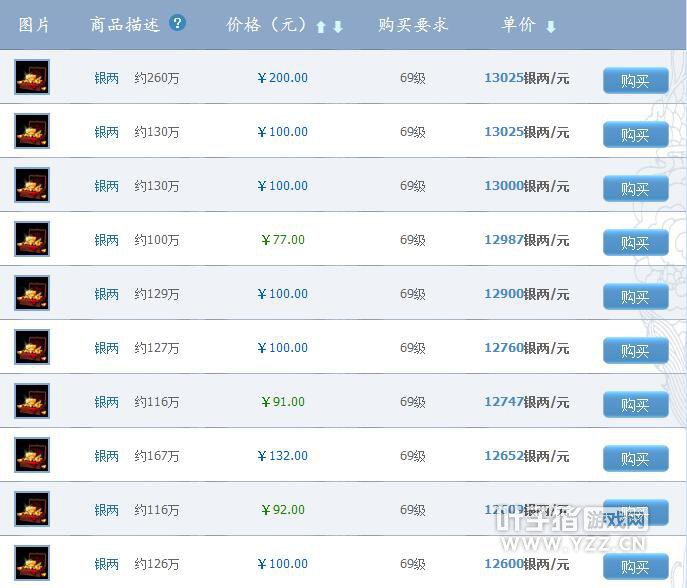Buy the ¥77.00 silver listing
The height and width of the screenshot is (588, 687).
(635, 243)
